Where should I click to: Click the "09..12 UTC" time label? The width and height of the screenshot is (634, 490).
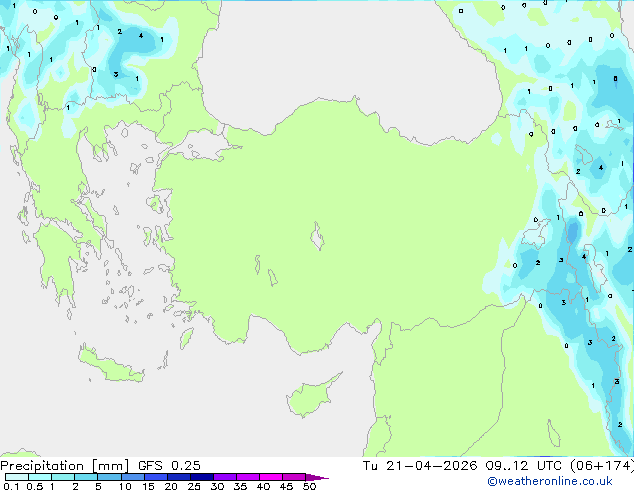point(524,466)
